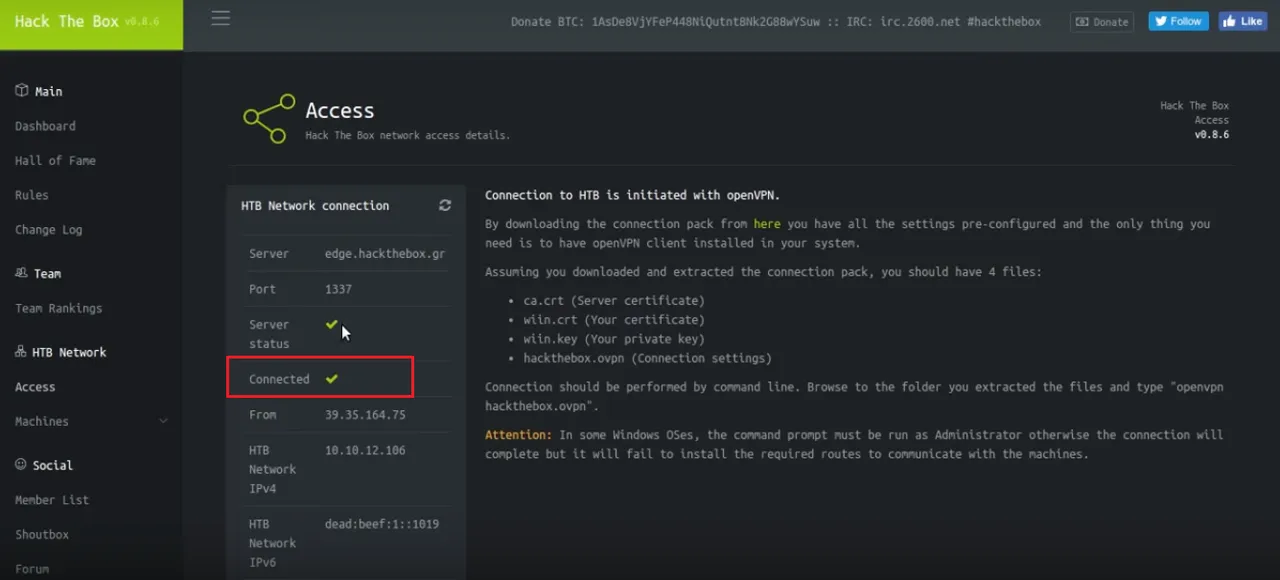This screenshot has width=1280, height=580.
Task: Click the 'Server status' label
Action: 269,334
